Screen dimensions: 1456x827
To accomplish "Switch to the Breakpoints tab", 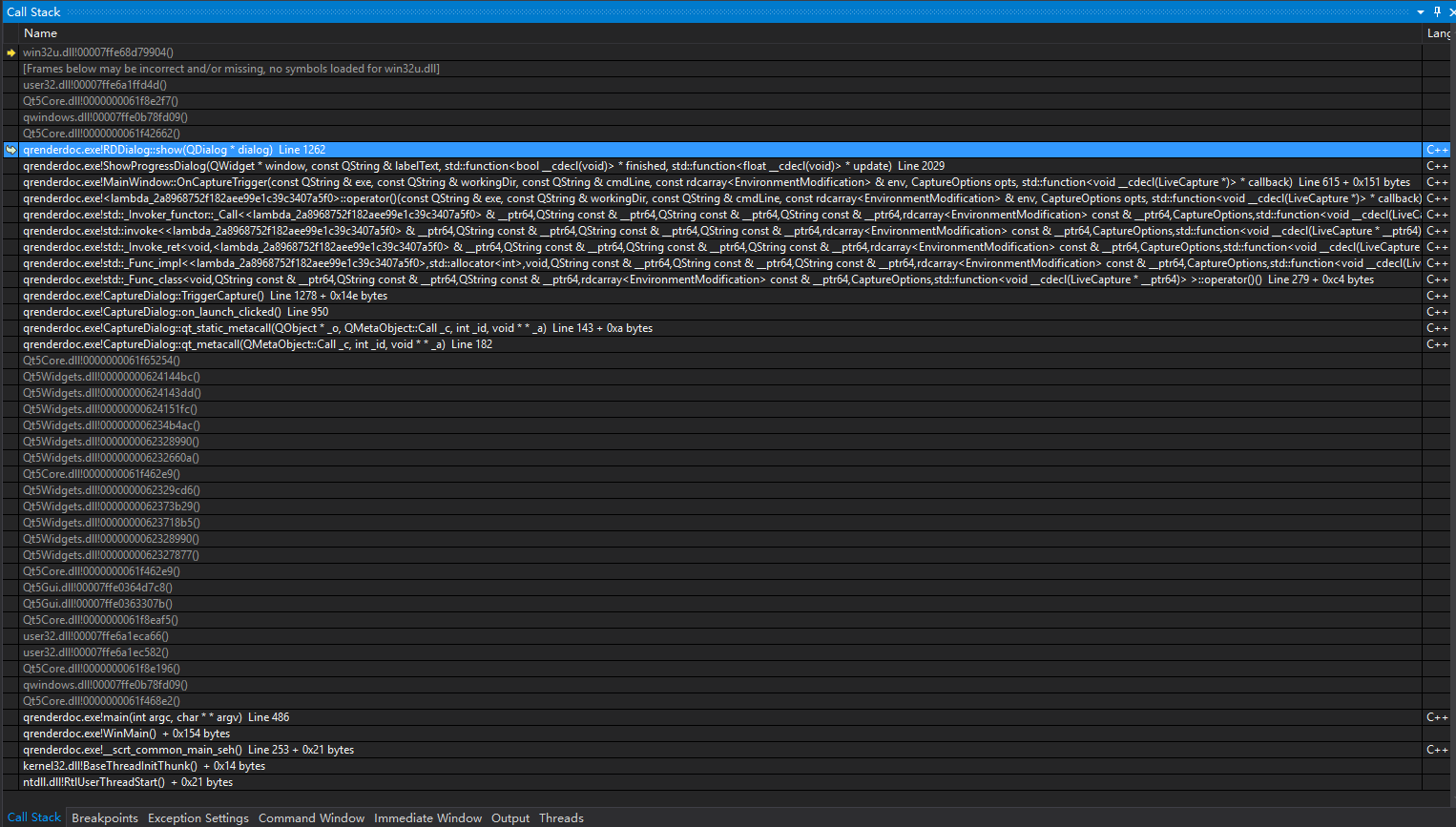I will point(105,817).
